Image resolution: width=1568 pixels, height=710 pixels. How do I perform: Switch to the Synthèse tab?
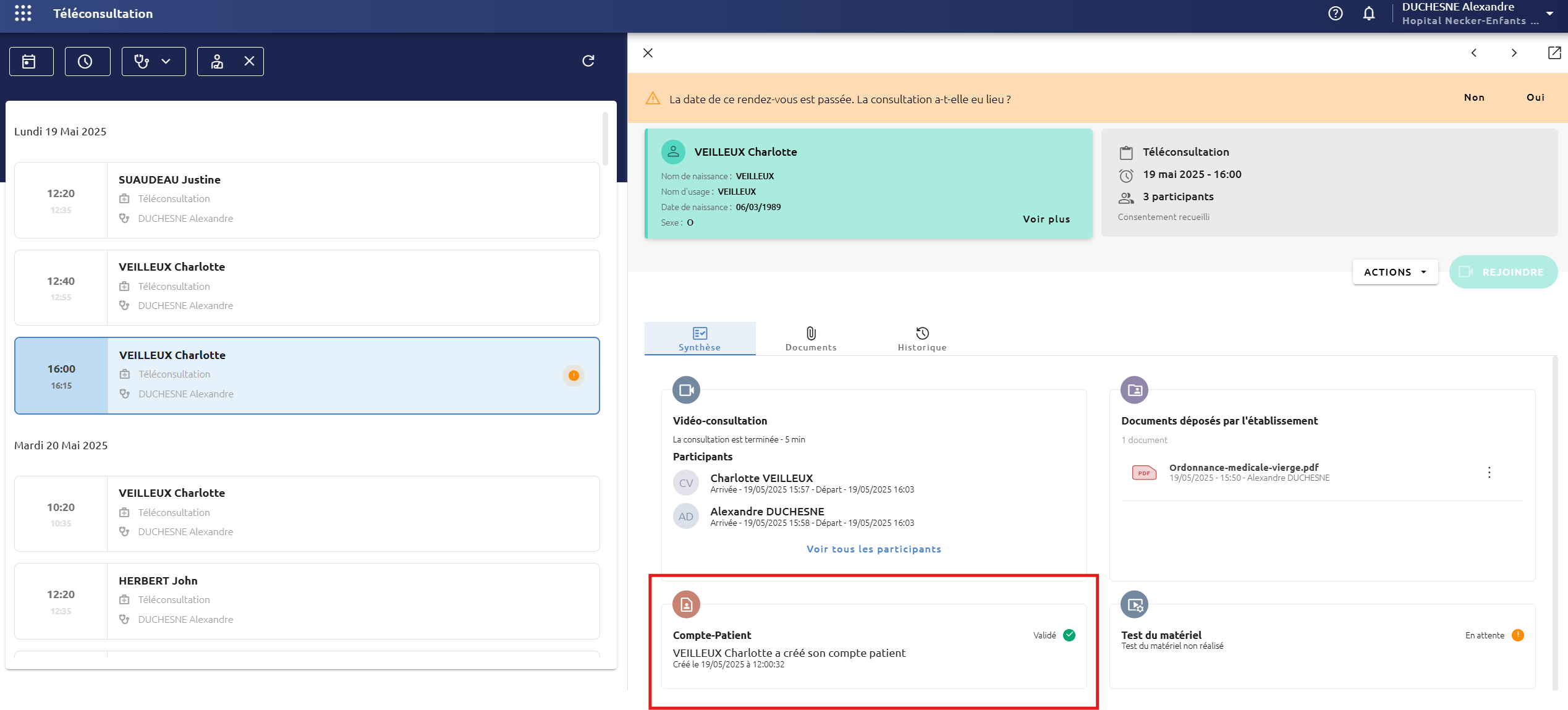[x=700, y=339]
